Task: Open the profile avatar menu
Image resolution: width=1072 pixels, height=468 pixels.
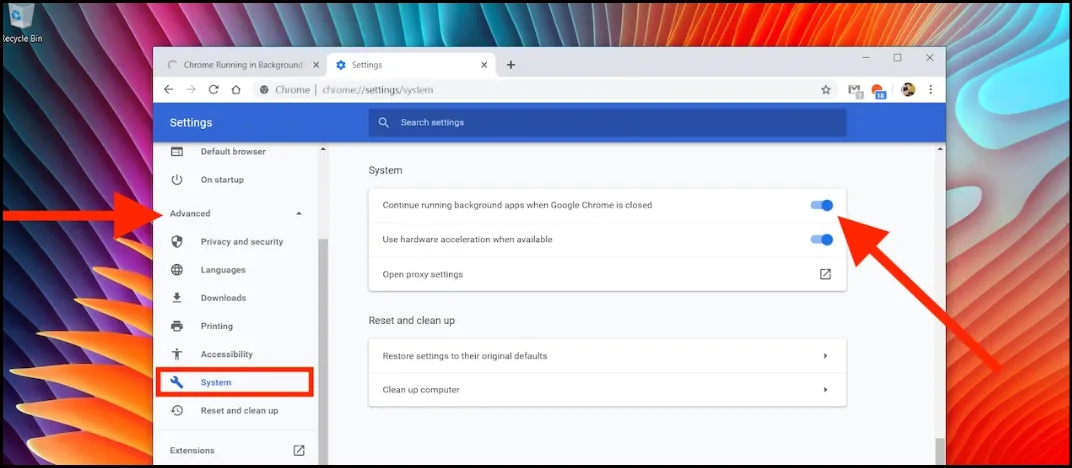Action: coord(908,90)
